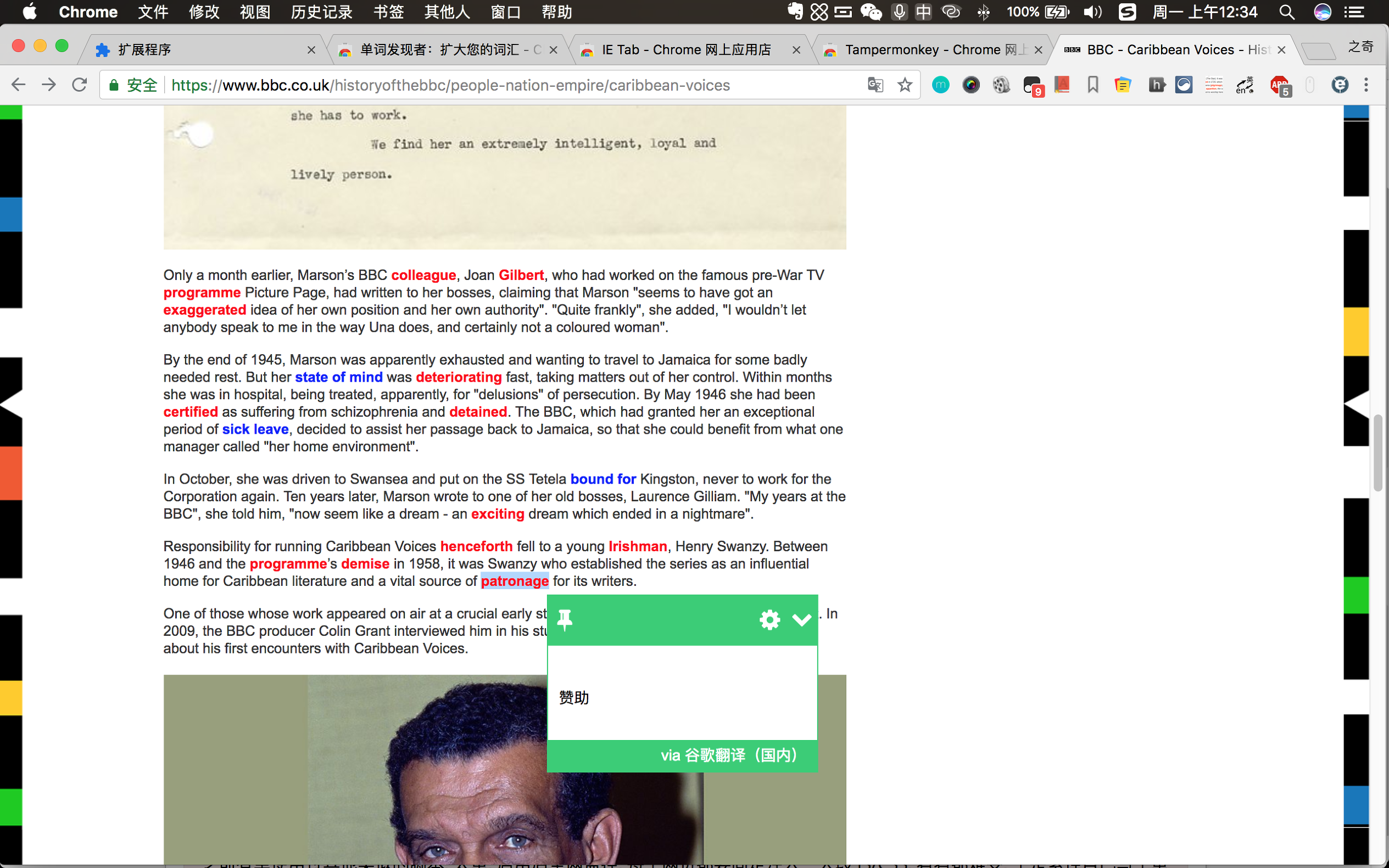Image resolution: width=1389 pixels, height=868 pixels.
Task: Click the red dictionary book extension icon
Action: [x=1062, y=85]
